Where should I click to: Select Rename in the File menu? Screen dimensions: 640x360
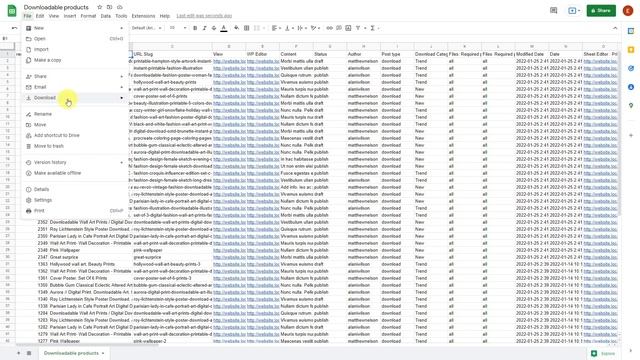[x=74, y=114]
